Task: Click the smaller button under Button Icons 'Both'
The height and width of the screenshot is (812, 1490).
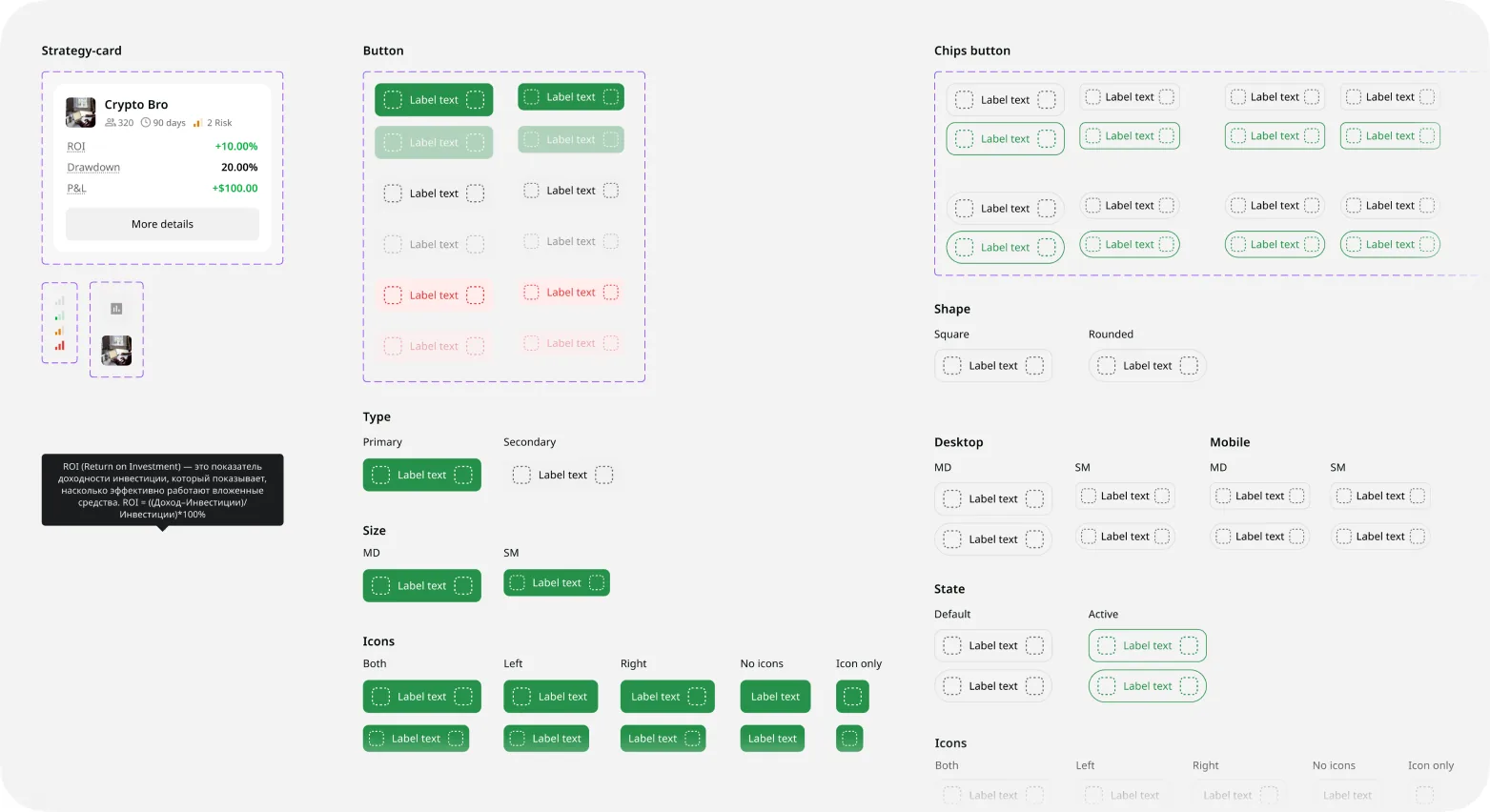Action: 416,739
